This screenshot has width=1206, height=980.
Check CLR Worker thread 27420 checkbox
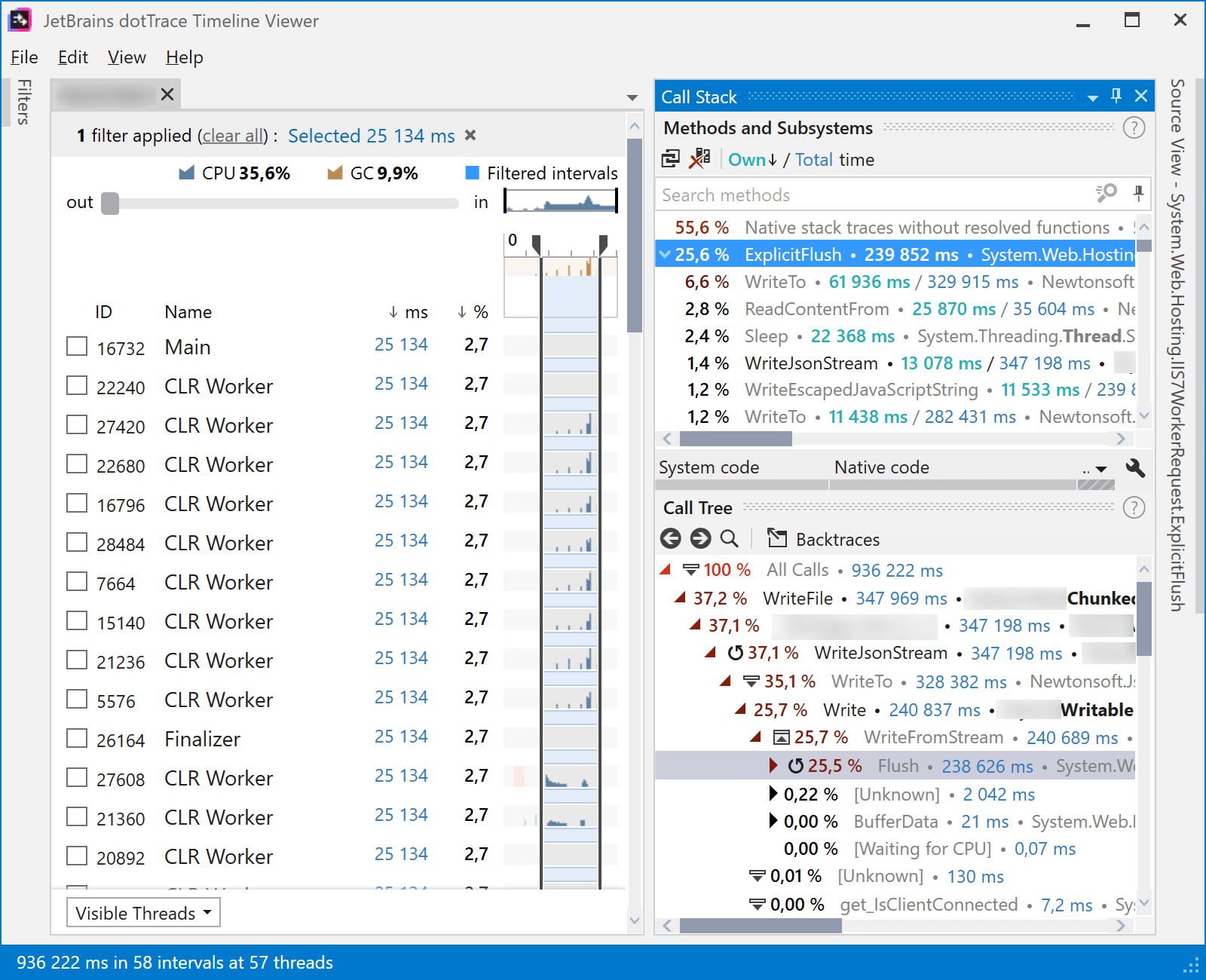click(77, 424)
